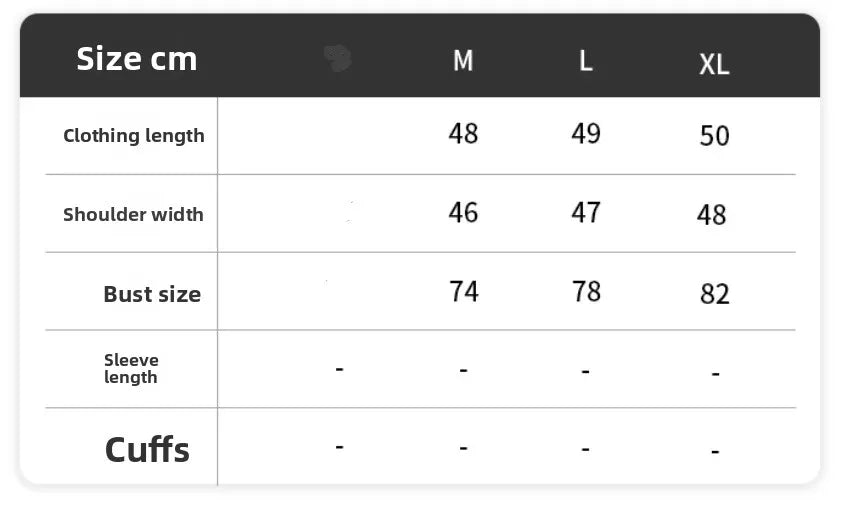Click shoulder width value 47 for L

point(586,212)
